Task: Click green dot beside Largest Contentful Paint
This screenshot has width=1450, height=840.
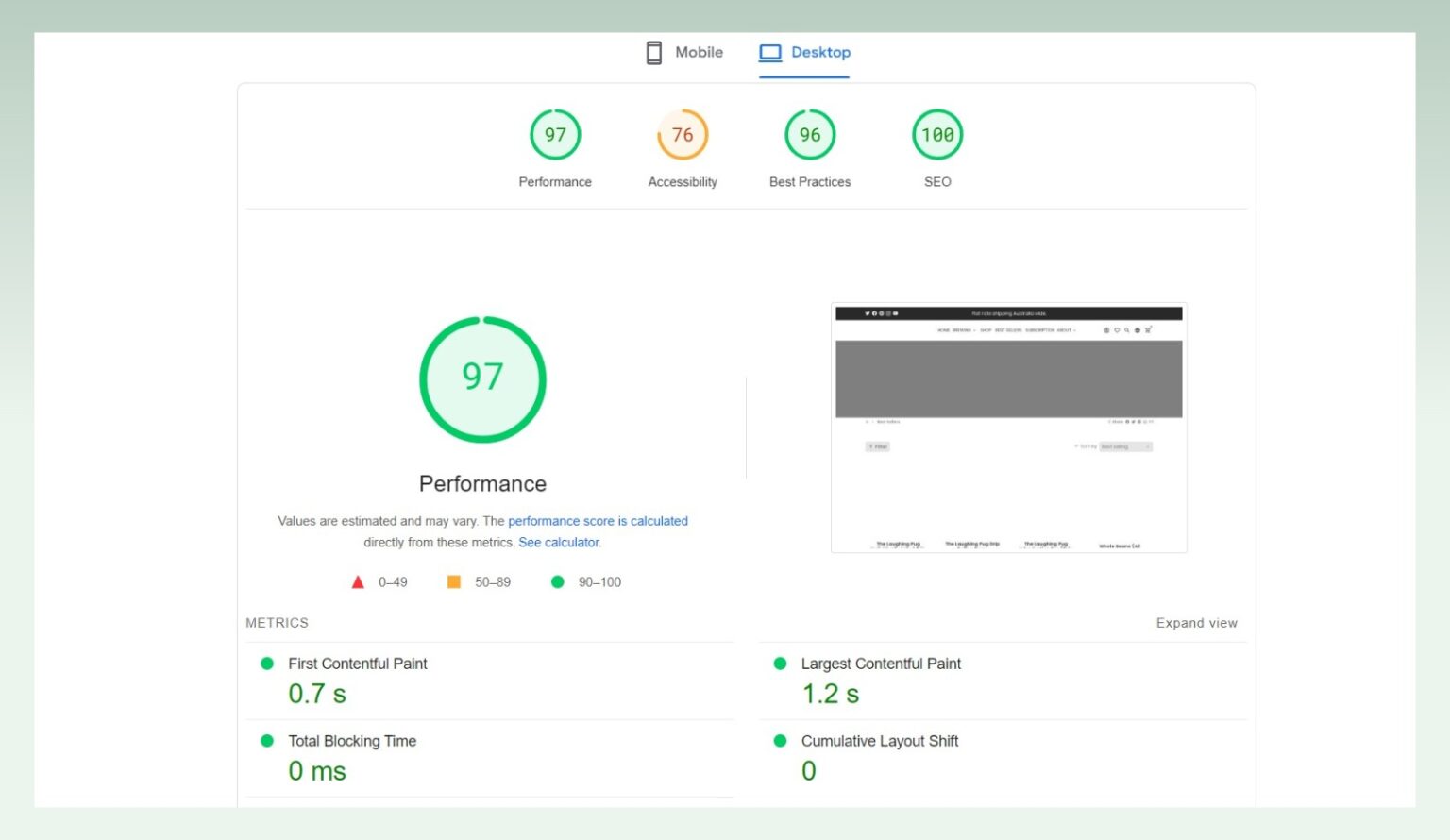Action: (x=780, y=664)
